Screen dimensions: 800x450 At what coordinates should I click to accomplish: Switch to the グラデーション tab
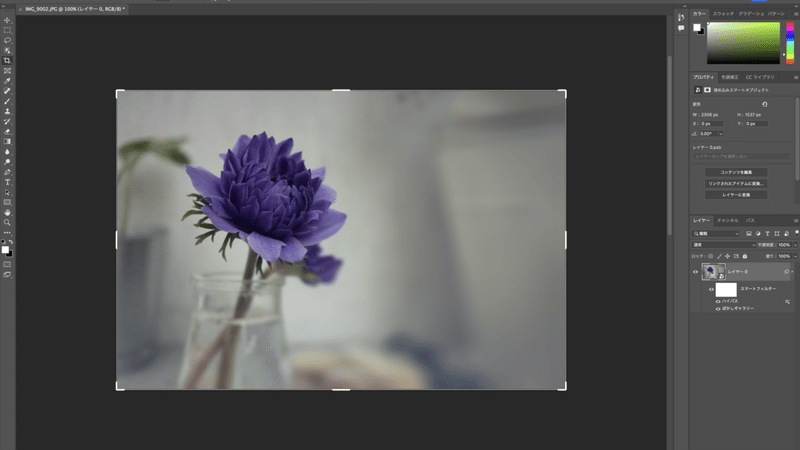(x=751, y=14)
